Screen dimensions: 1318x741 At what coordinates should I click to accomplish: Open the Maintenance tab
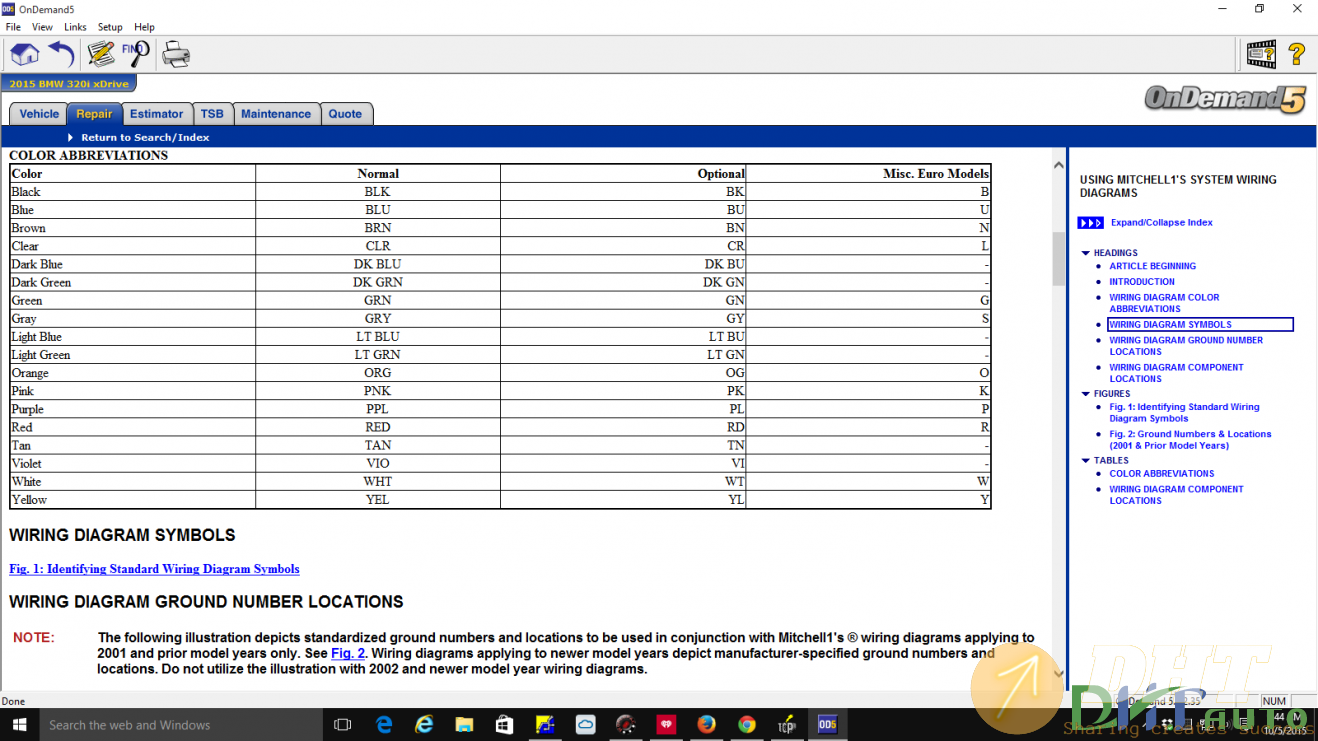coord(275,114)
